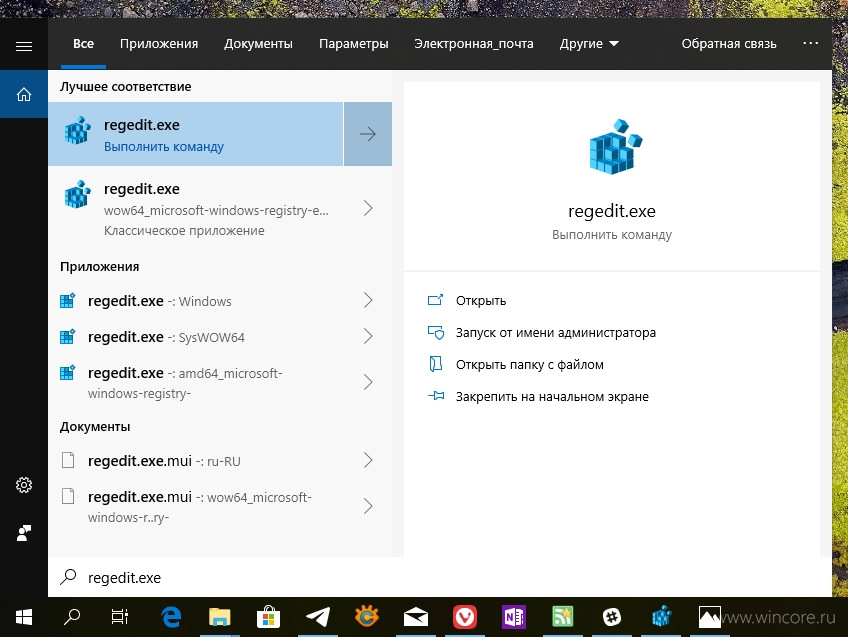Select the best match regedit.exe Выполнить команду
The height and width of the screenshot is (637, 848).
pos(196,134)
